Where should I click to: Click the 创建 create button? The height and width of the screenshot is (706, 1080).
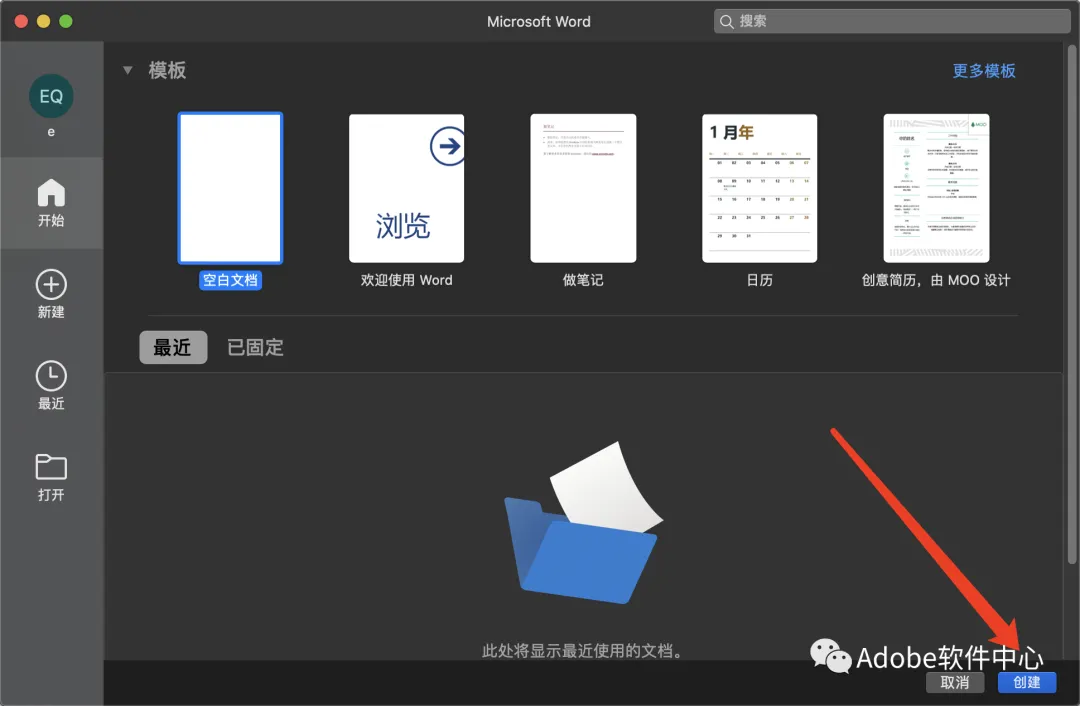tap(1027, 683)
